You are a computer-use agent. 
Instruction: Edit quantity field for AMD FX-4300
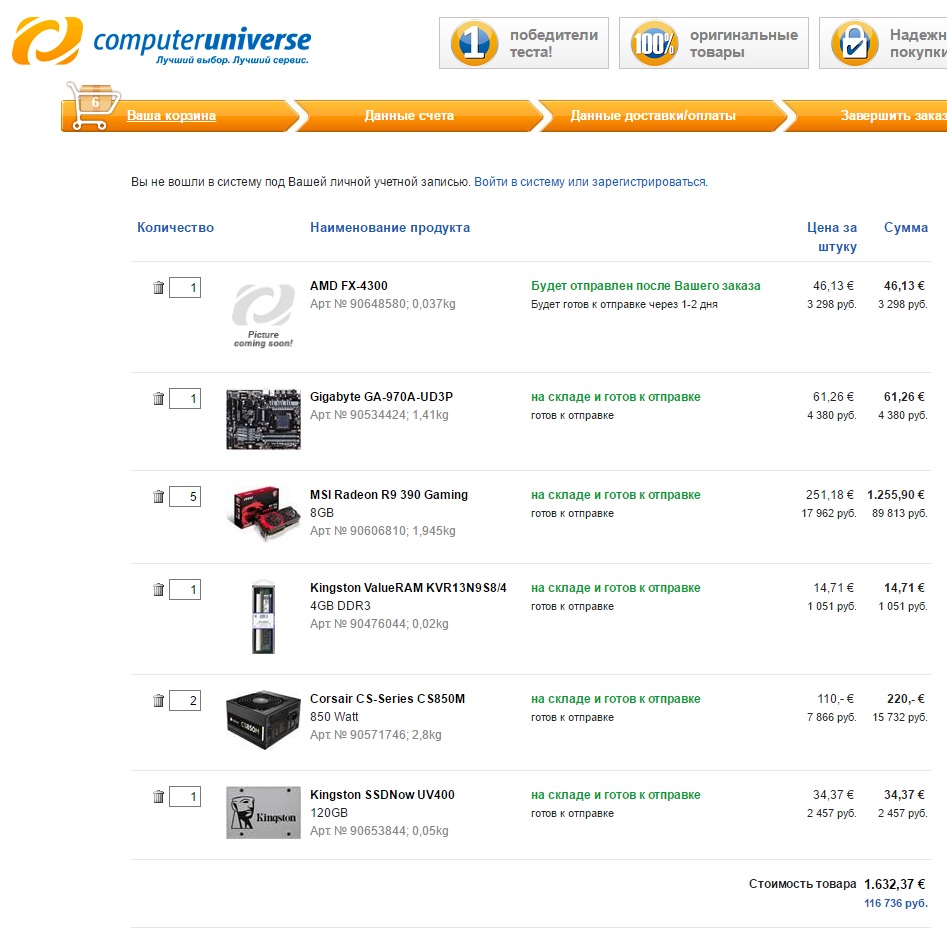point(185,287)
